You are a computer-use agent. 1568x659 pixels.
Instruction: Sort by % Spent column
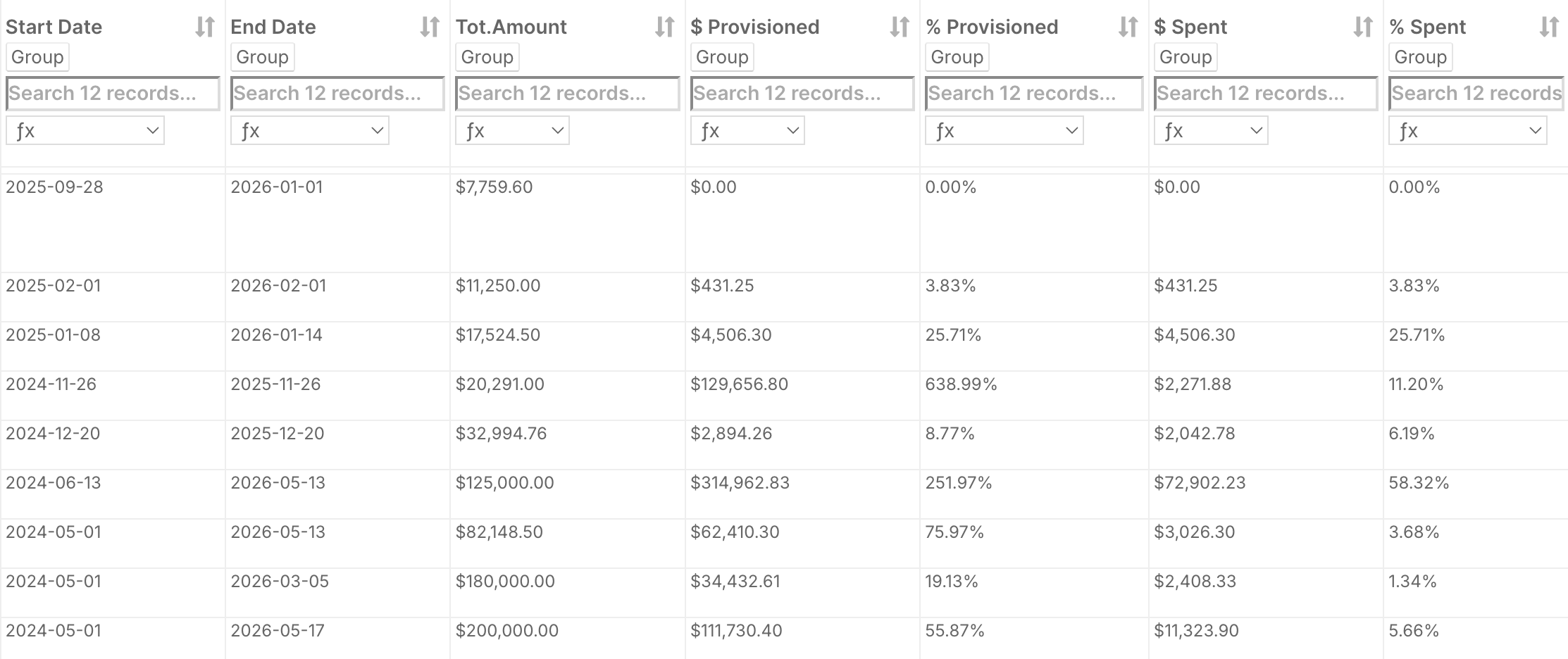point(1548,27)
